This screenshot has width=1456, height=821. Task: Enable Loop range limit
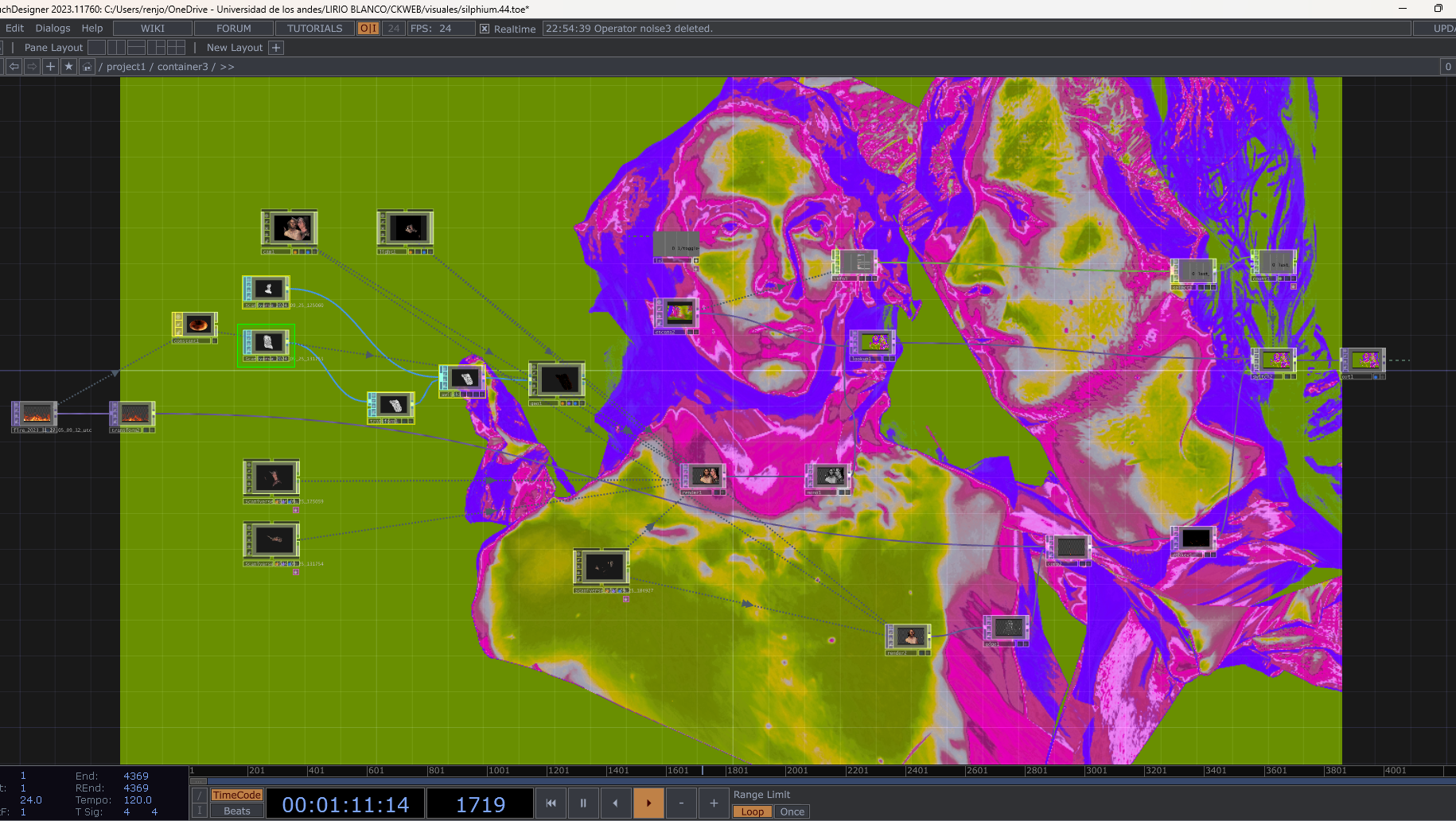click(752, 812)
